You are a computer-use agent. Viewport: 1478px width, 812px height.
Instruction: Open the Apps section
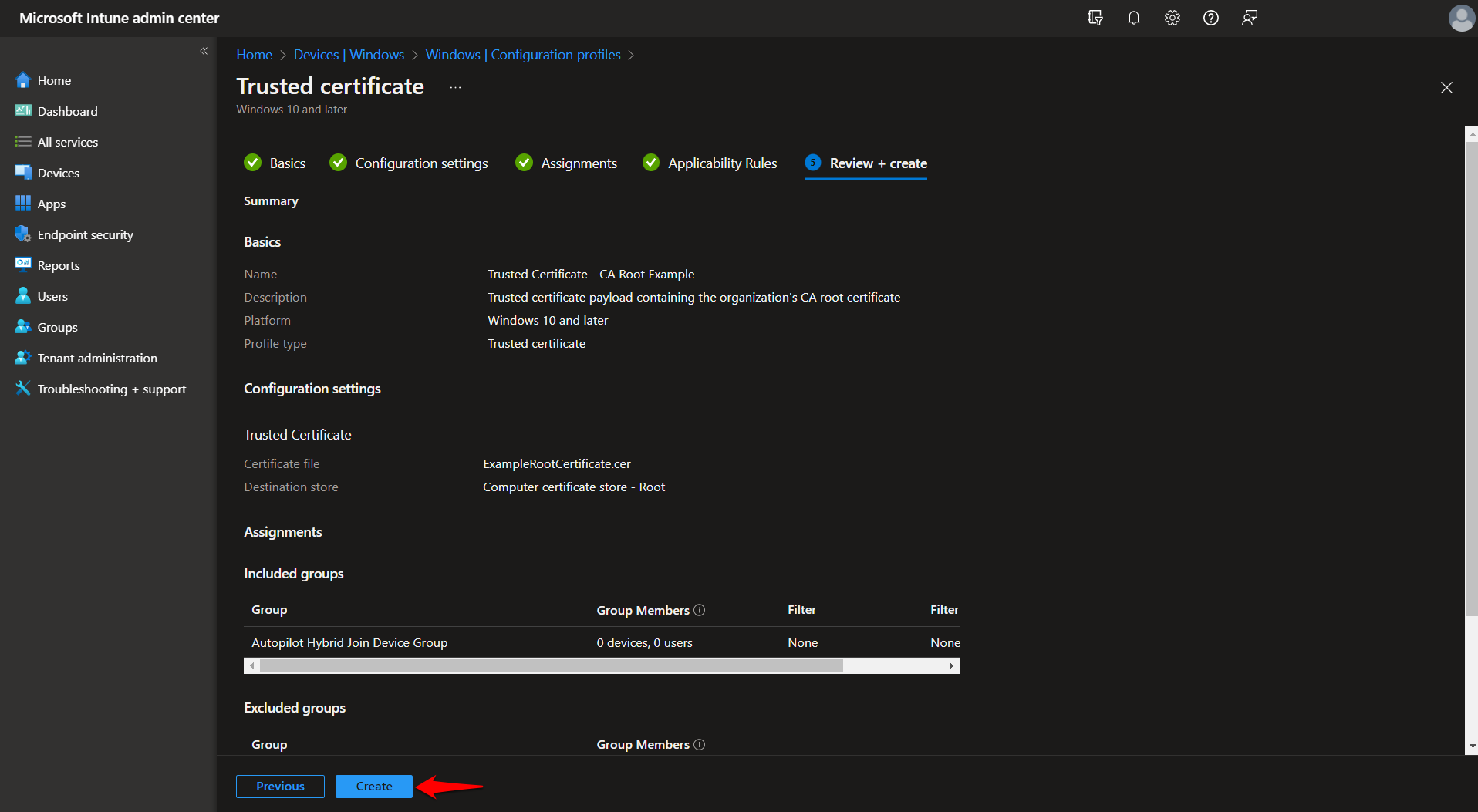click(51, 204)
